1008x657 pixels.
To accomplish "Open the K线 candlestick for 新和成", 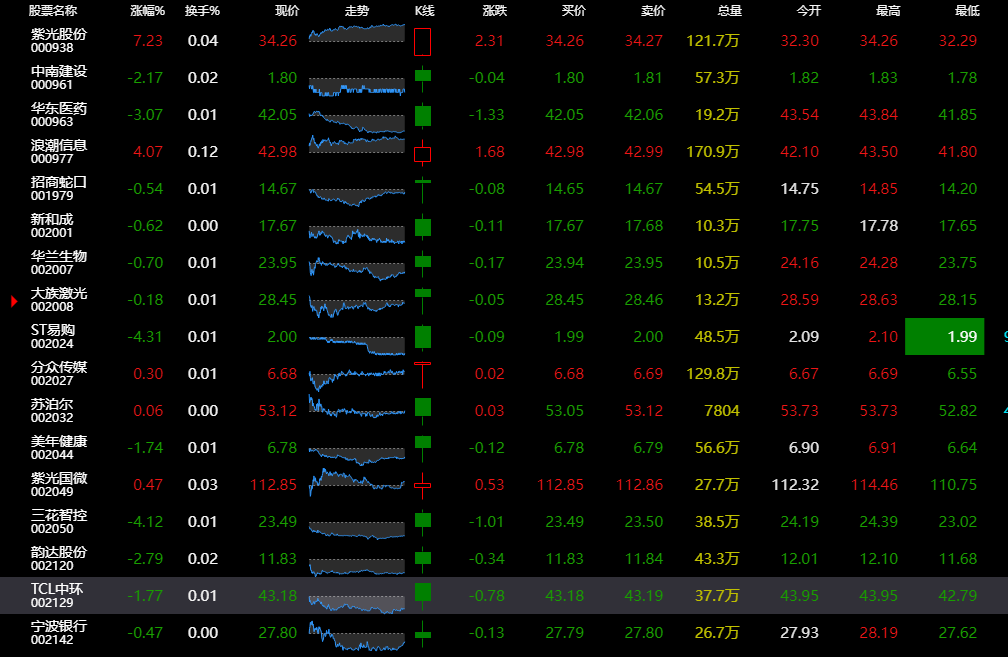I will coord(422,226).
